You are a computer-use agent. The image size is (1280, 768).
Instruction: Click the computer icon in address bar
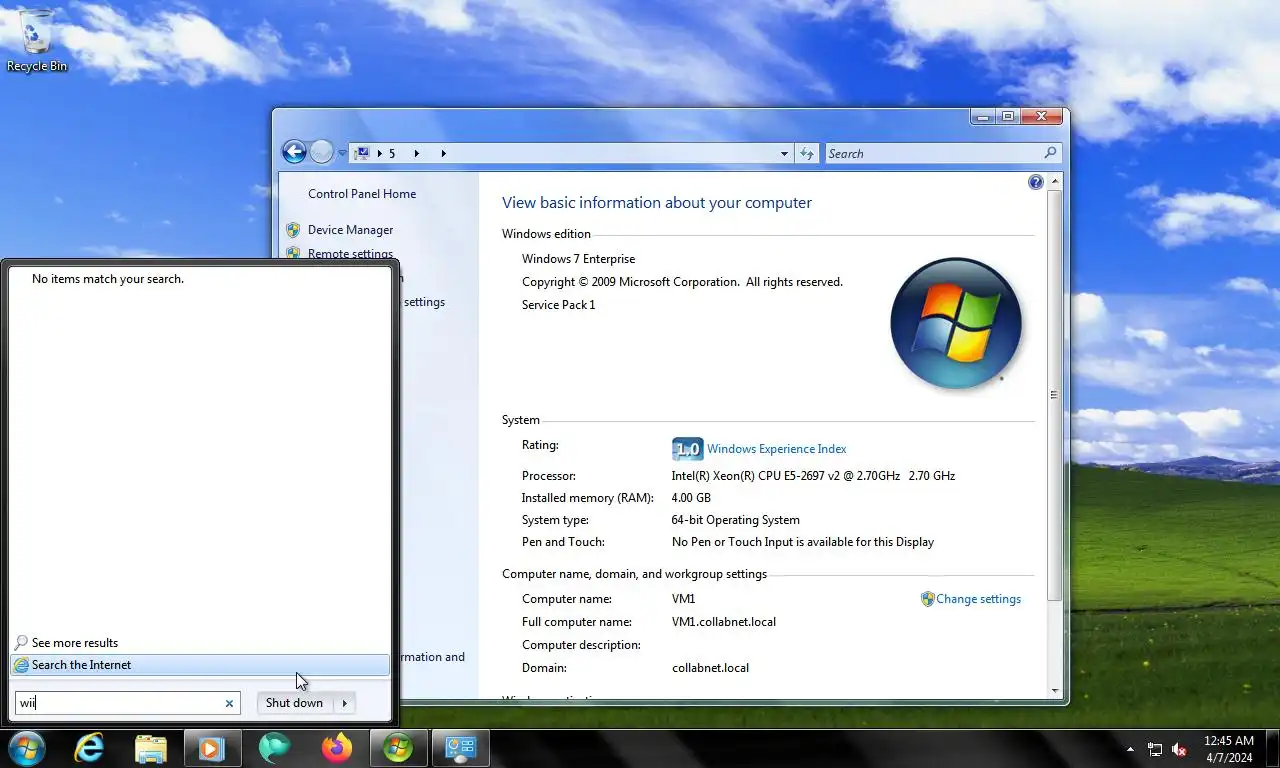tap(362, 153)
